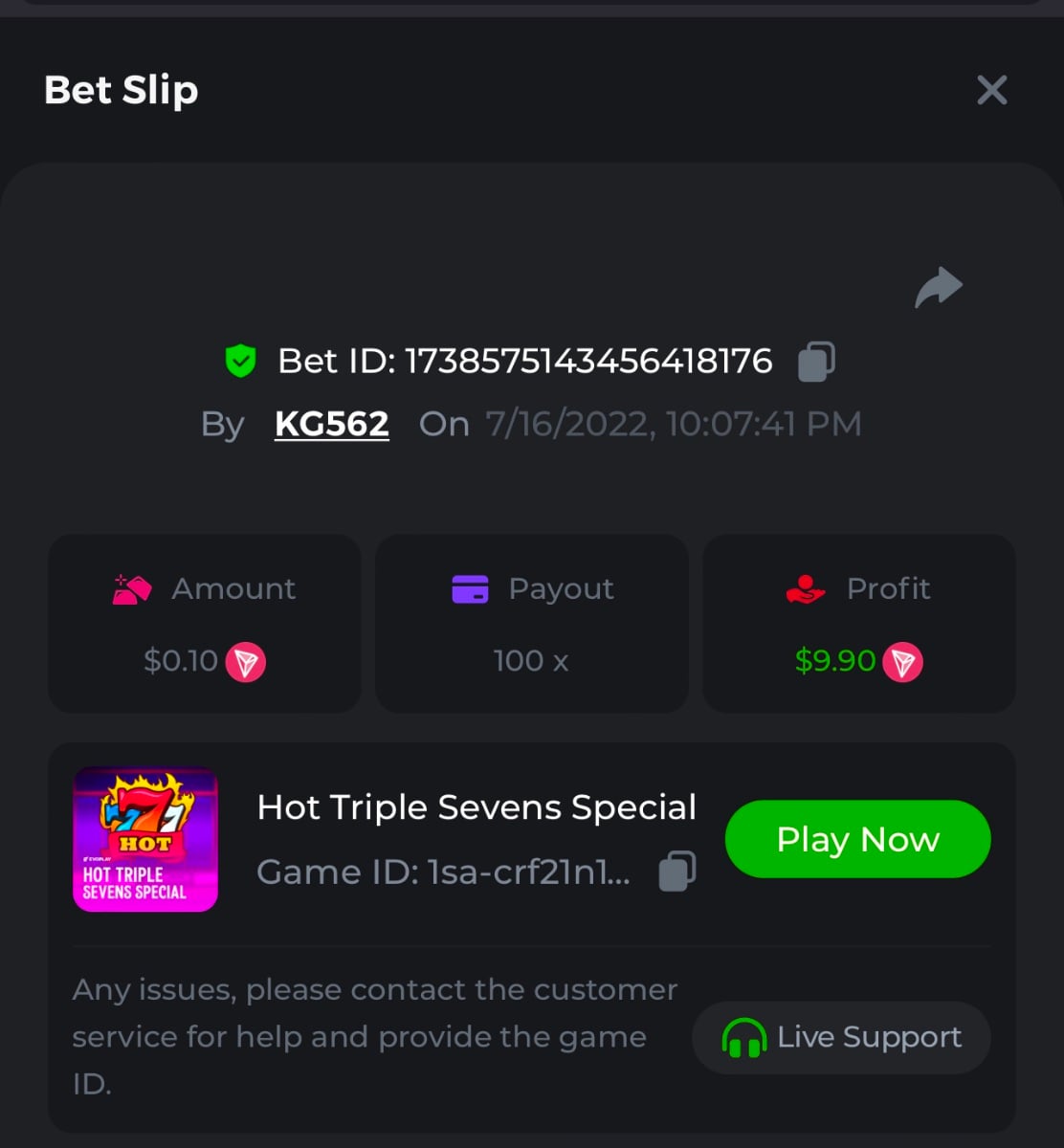Select the Hot Triple Sevens Special title
The width and height of the screenshot is (1064, 1148).
pos(477,807)
